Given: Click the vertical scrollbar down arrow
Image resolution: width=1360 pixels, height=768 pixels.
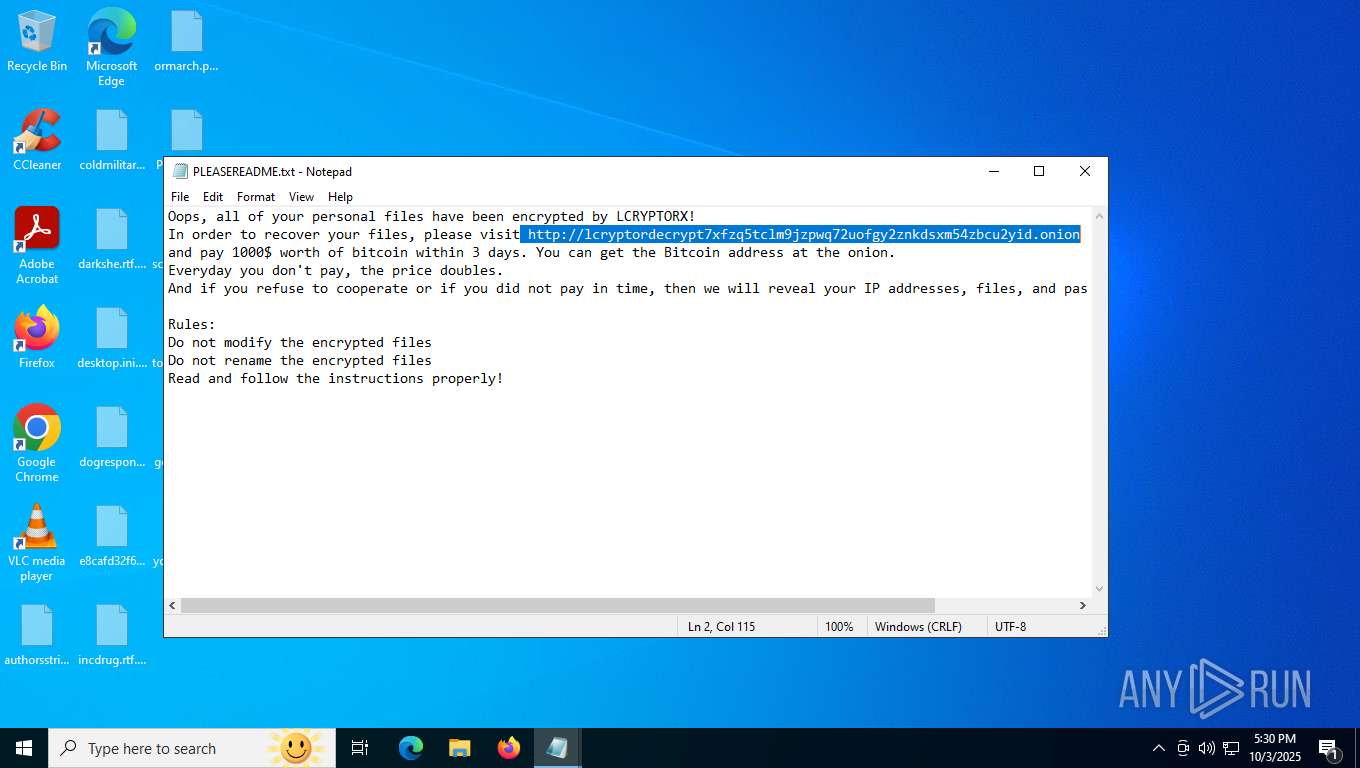Looking at the screenshot, I should pyautogui.click(x=1099, y=589).
